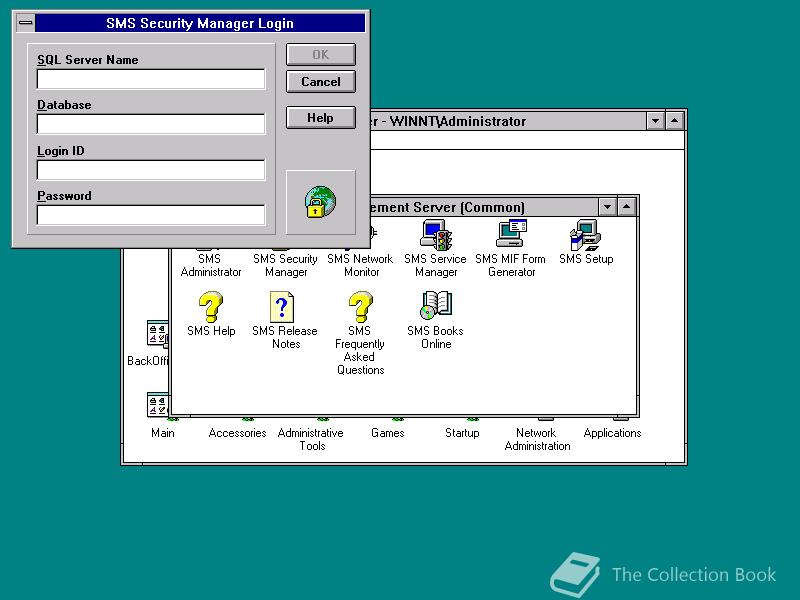Open the SMS Service Manager icon
The height and width of the screenshot is (600, 800).
436,235
